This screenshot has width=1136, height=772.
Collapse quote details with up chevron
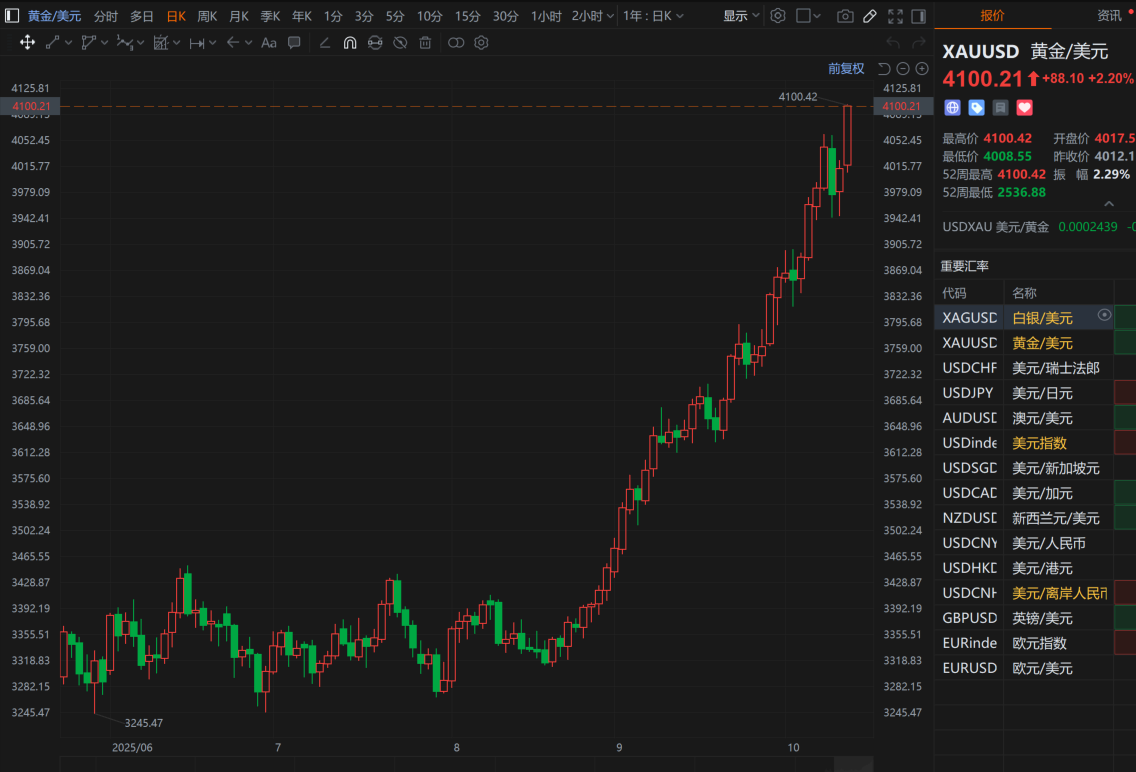click(1108, 204)
